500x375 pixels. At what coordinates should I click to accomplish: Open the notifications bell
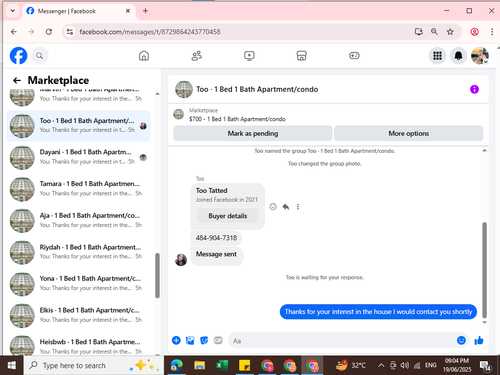pos(458,56)
